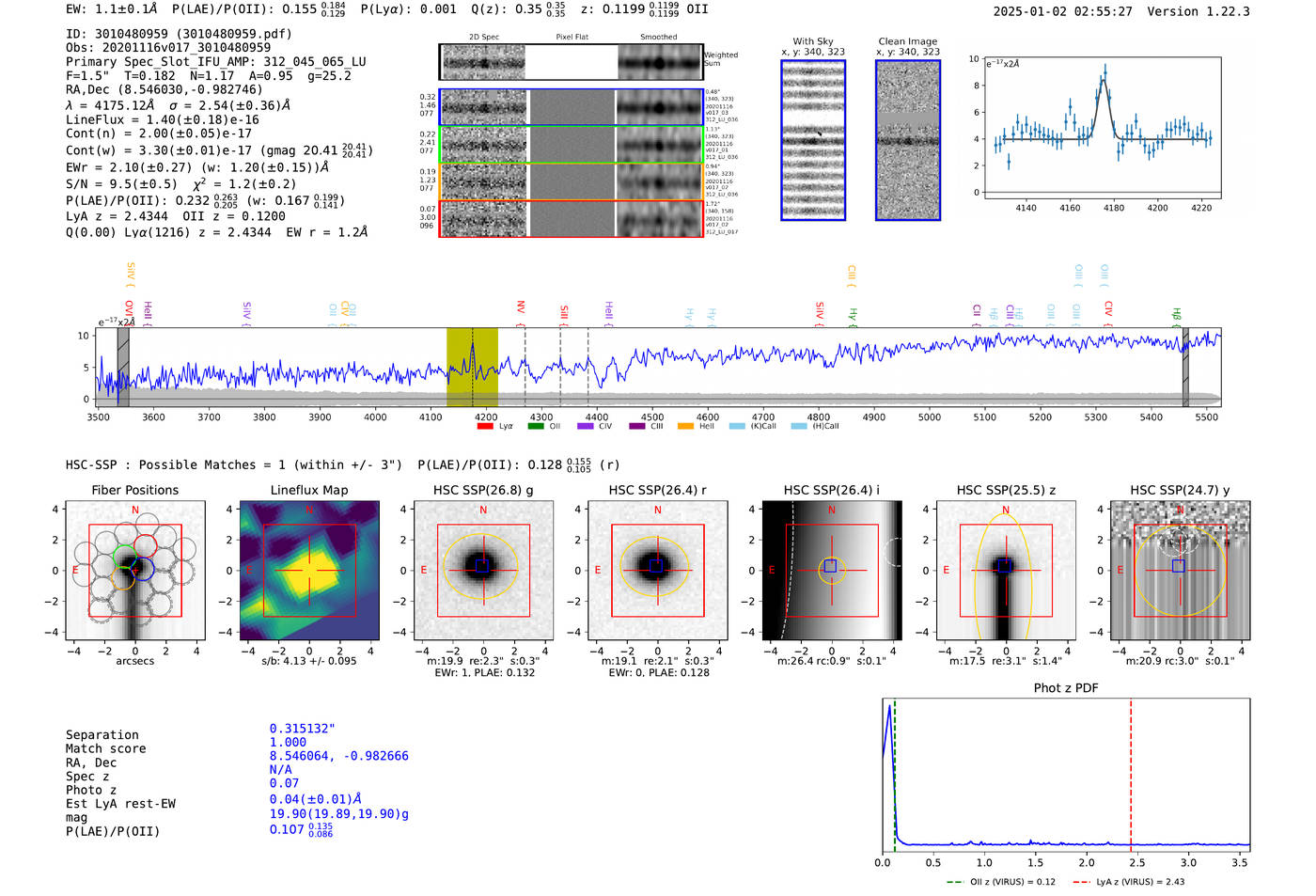Click the 's/b: 4.13 +/- 0.095' caption
Screen dimensions: 1316x896
[309, 661]
